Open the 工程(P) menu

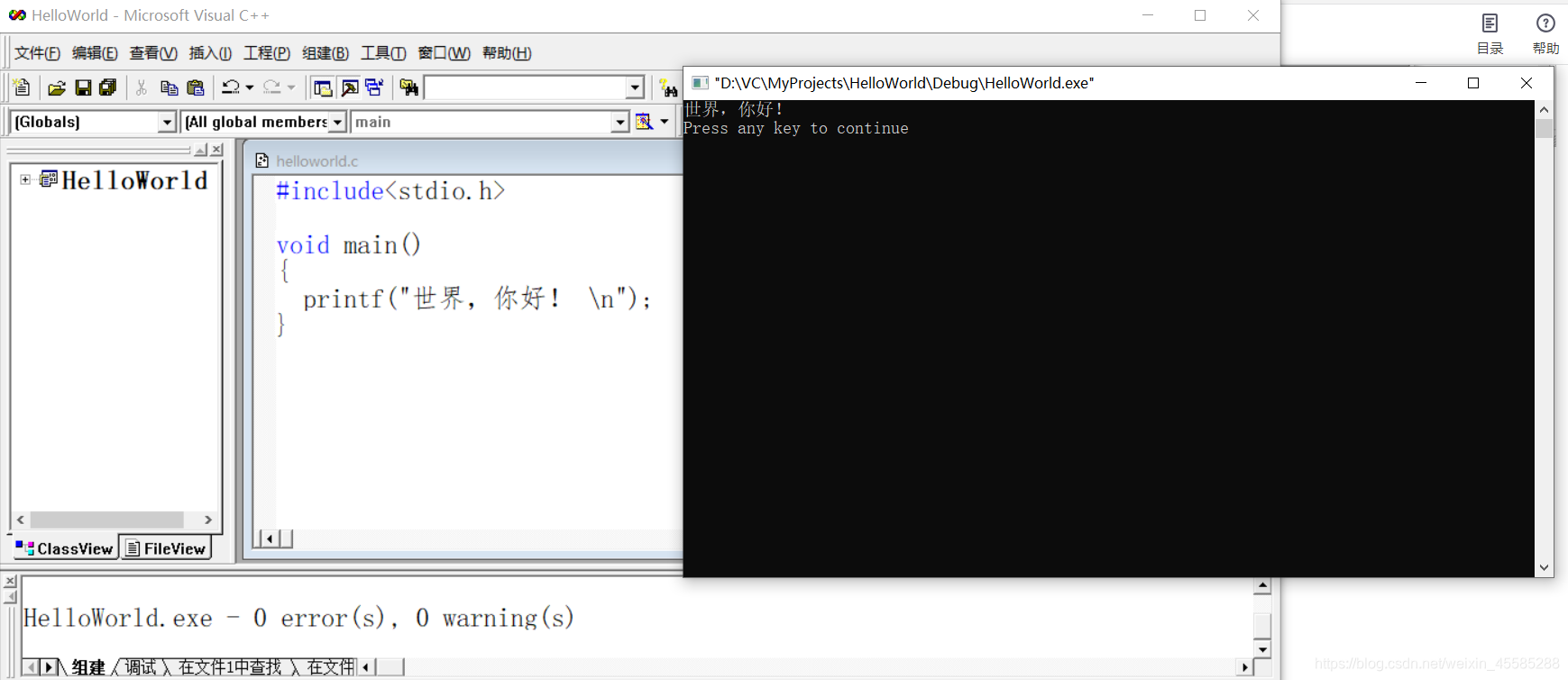tap(267, 53)
